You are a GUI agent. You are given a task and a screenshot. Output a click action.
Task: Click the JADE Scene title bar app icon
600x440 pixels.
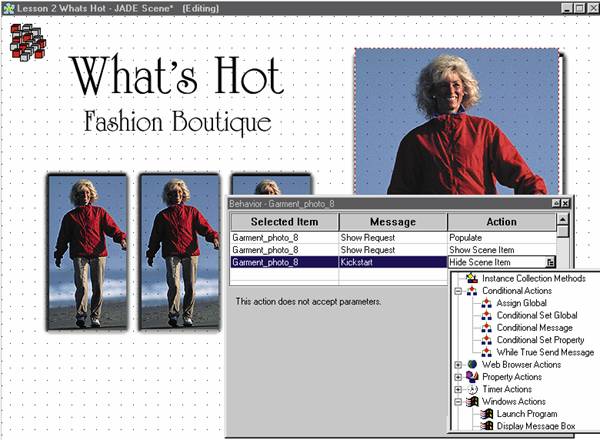(x=8, y=8)
